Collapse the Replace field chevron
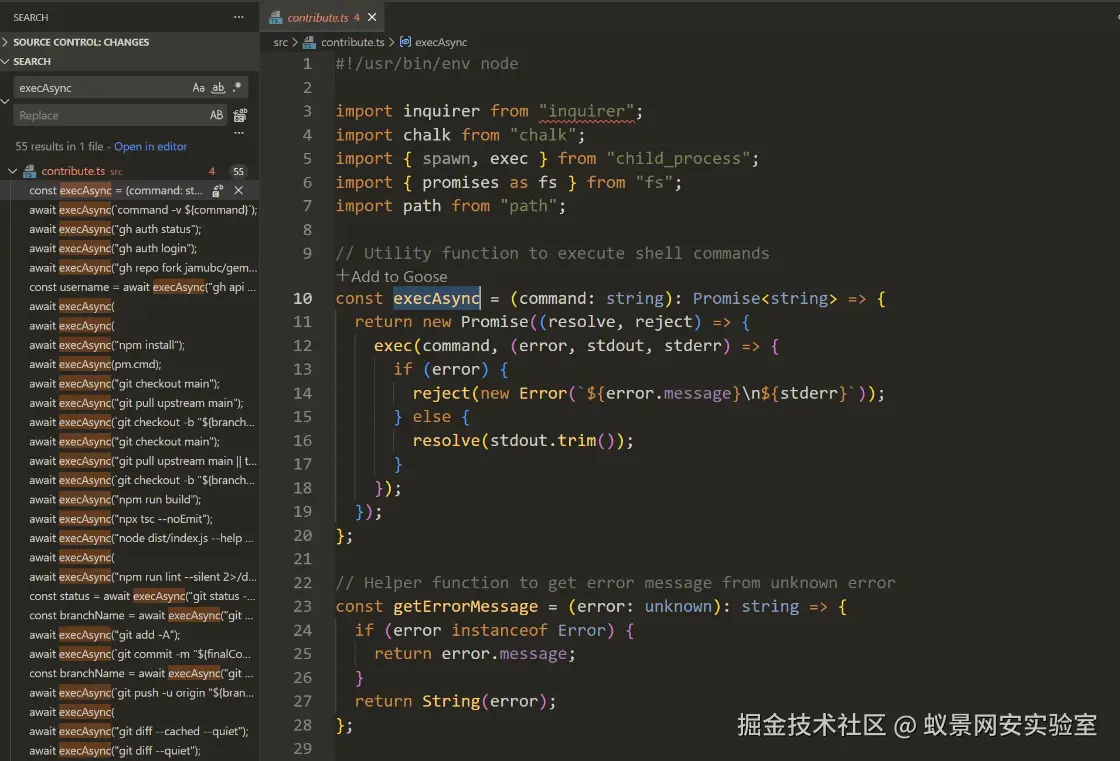Screen dimensions: 1120x761 (x=5, y=101)
